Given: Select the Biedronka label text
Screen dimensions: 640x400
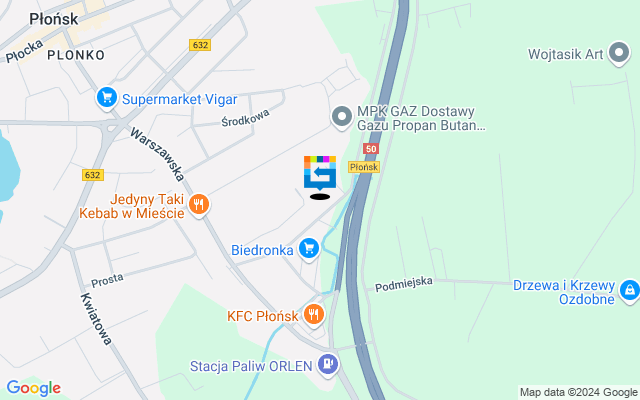Looking at the screenshot, I should click(x=262, y=250).
